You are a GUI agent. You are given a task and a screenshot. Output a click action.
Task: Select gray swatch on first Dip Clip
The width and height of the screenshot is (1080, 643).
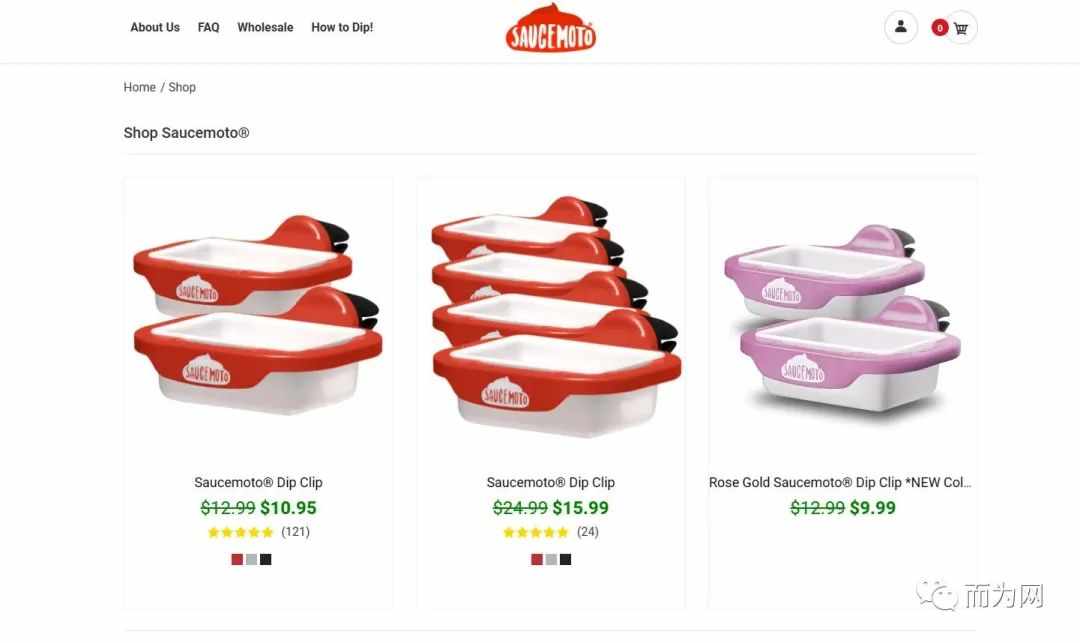point(251,560)
